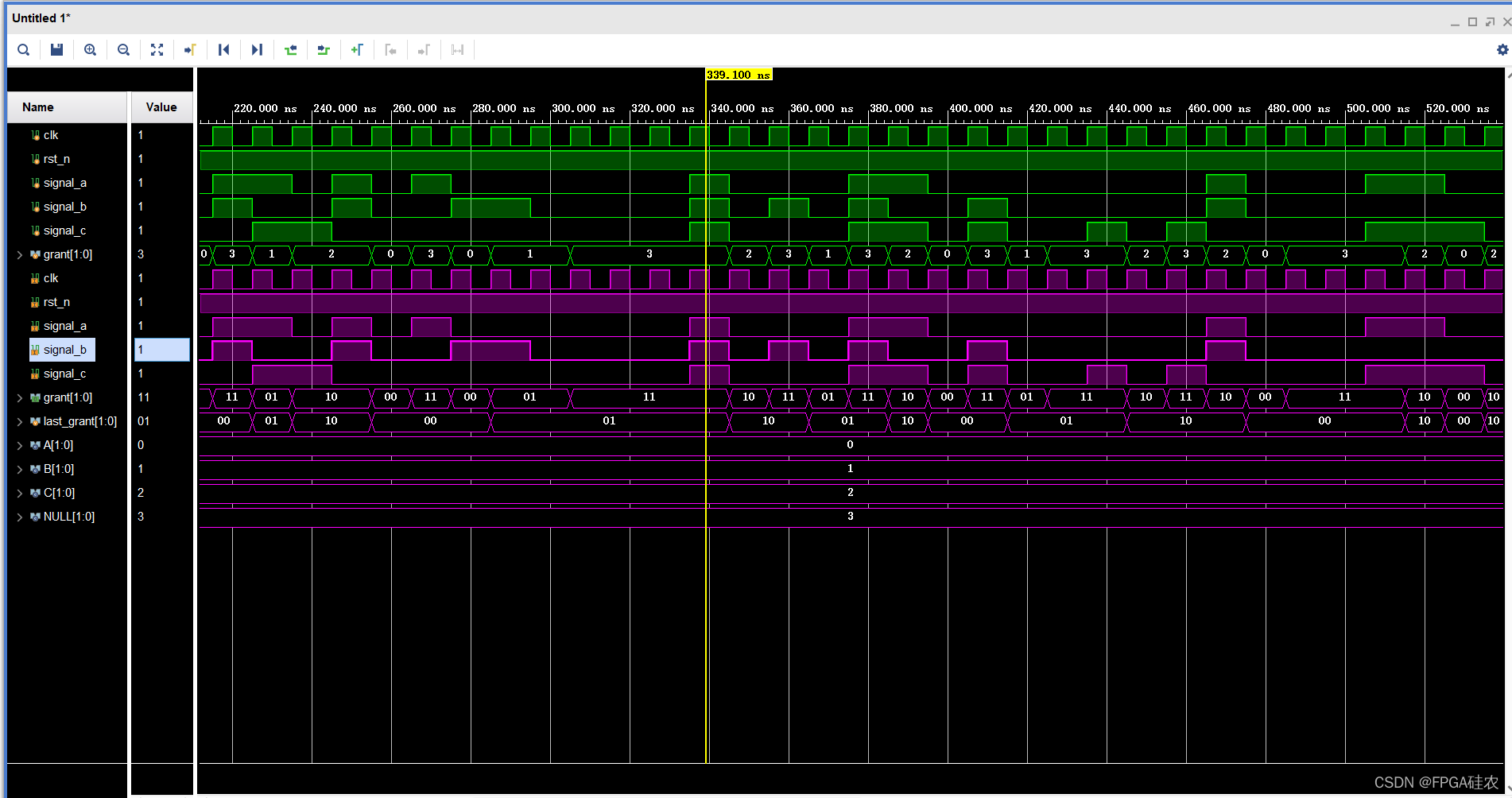This screenshot has width=1512, height=798.
Task: Click the yellow 339.100 ns cursor label
Action: [739, 75]
